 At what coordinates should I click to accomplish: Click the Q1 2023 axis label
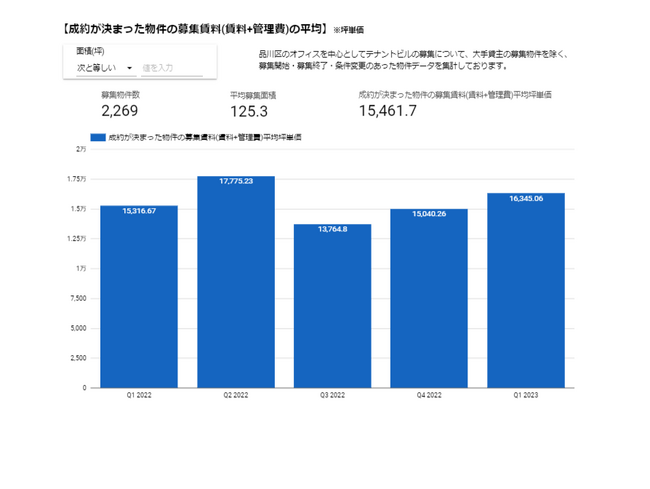click(526, 396)
